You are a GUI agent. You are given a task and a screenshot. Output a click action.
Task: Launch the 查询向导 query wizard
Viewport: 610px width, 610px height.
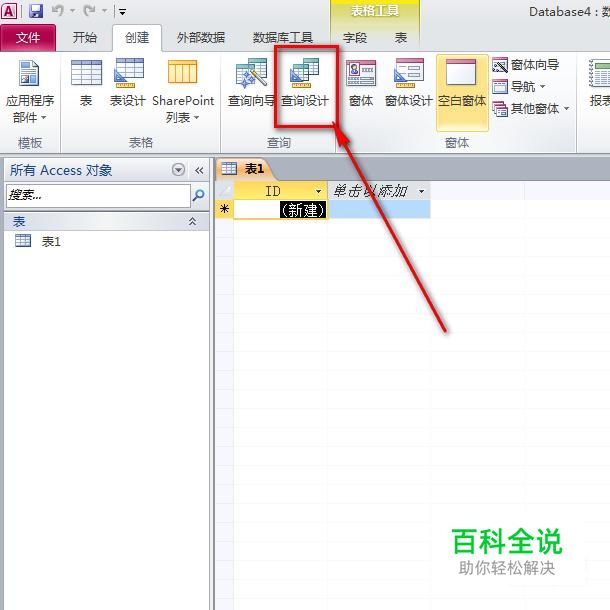coord(251,82)
